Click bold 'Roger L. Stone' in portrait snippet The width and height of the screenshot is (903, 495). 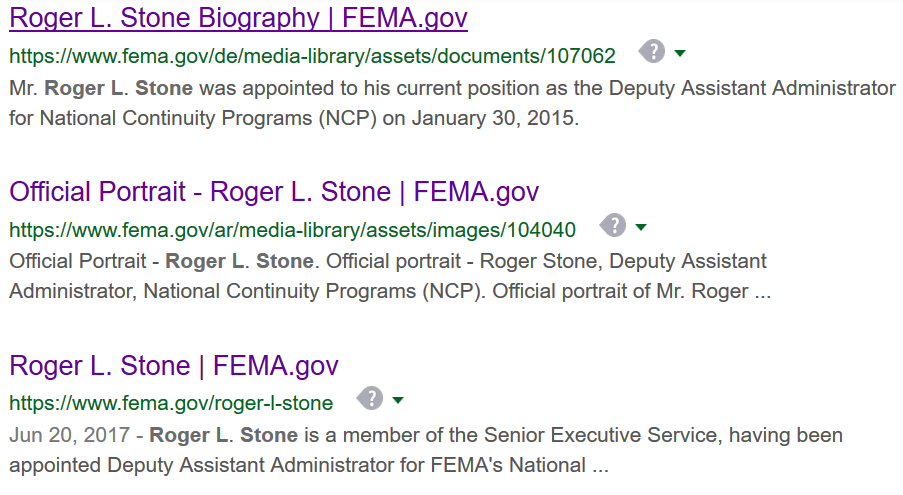pyautogui.click(x=239, y=261)
